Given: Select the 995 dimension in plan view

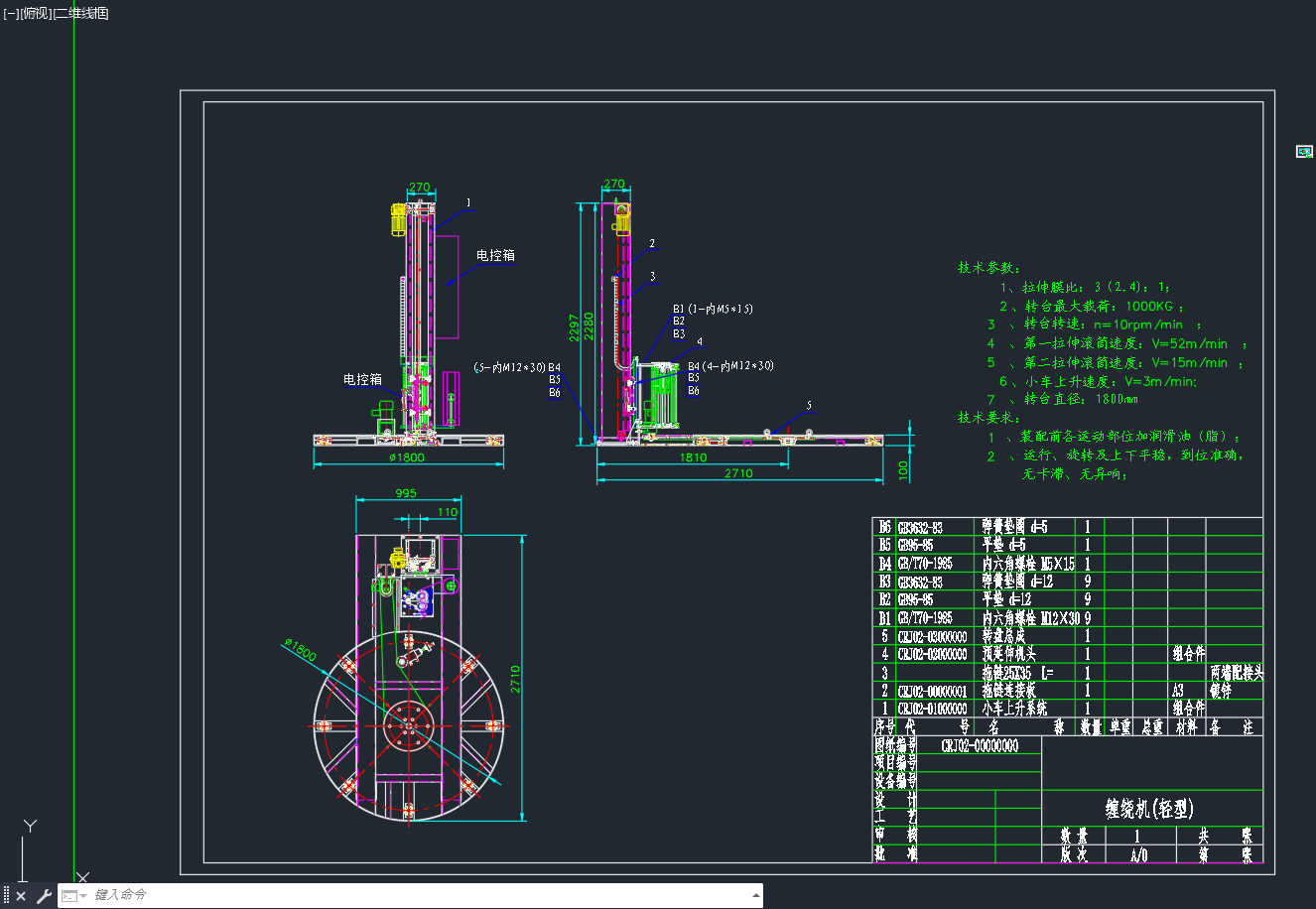Looking at the screenshot, I should 406,493.
